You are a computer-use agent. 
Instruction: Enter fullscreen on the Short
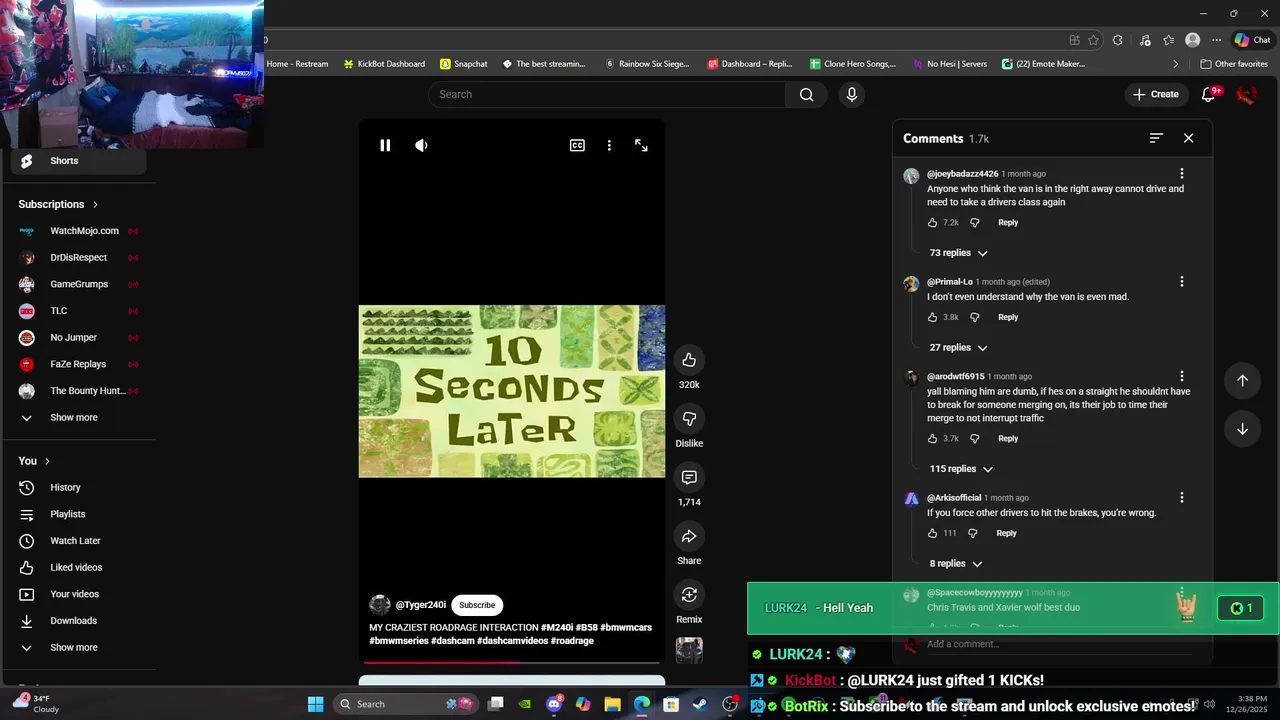click(641, 145)
